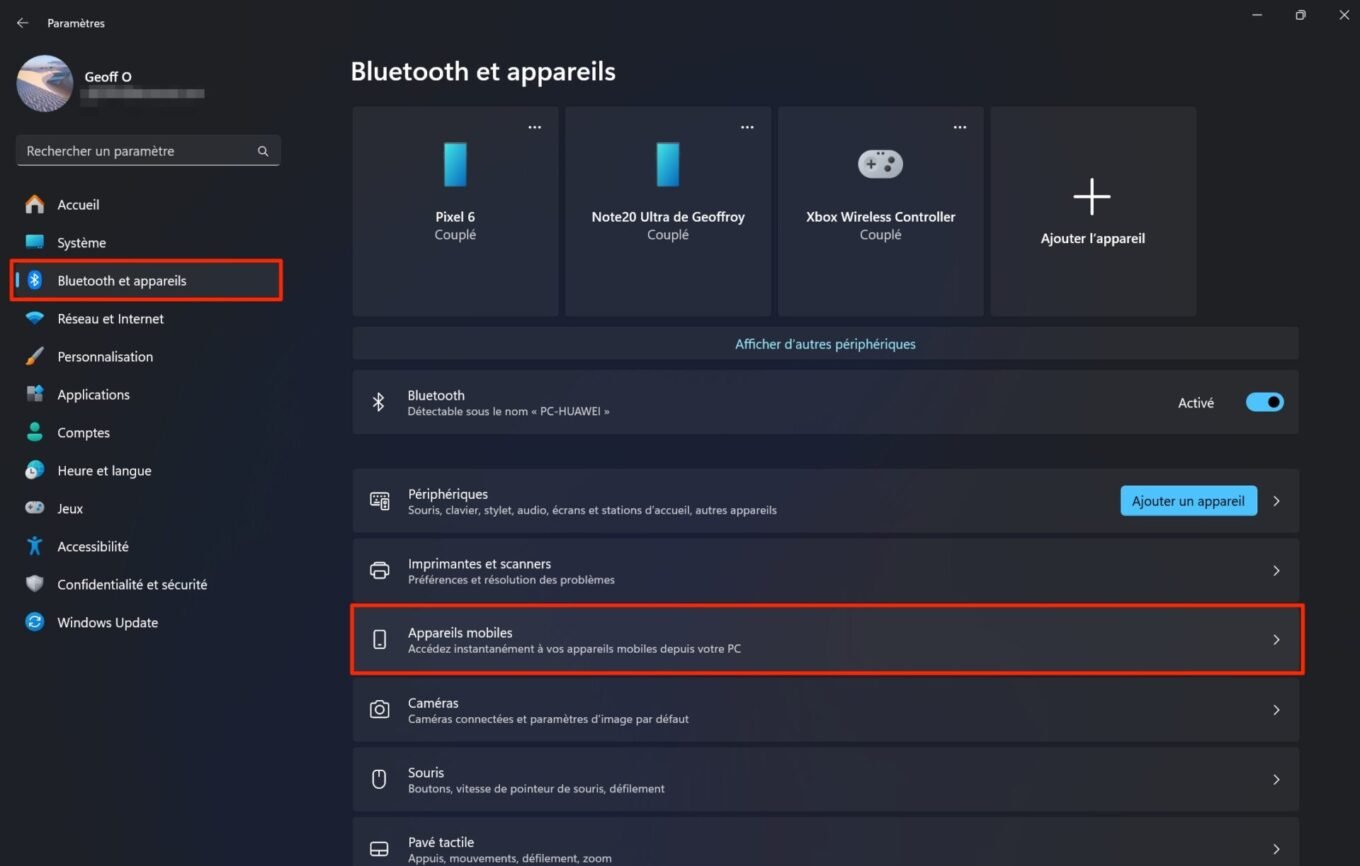This screenshot has width=1360, height=866.
Task: Click the Ajouter l'appareil label
Action: pos(1093,239)
